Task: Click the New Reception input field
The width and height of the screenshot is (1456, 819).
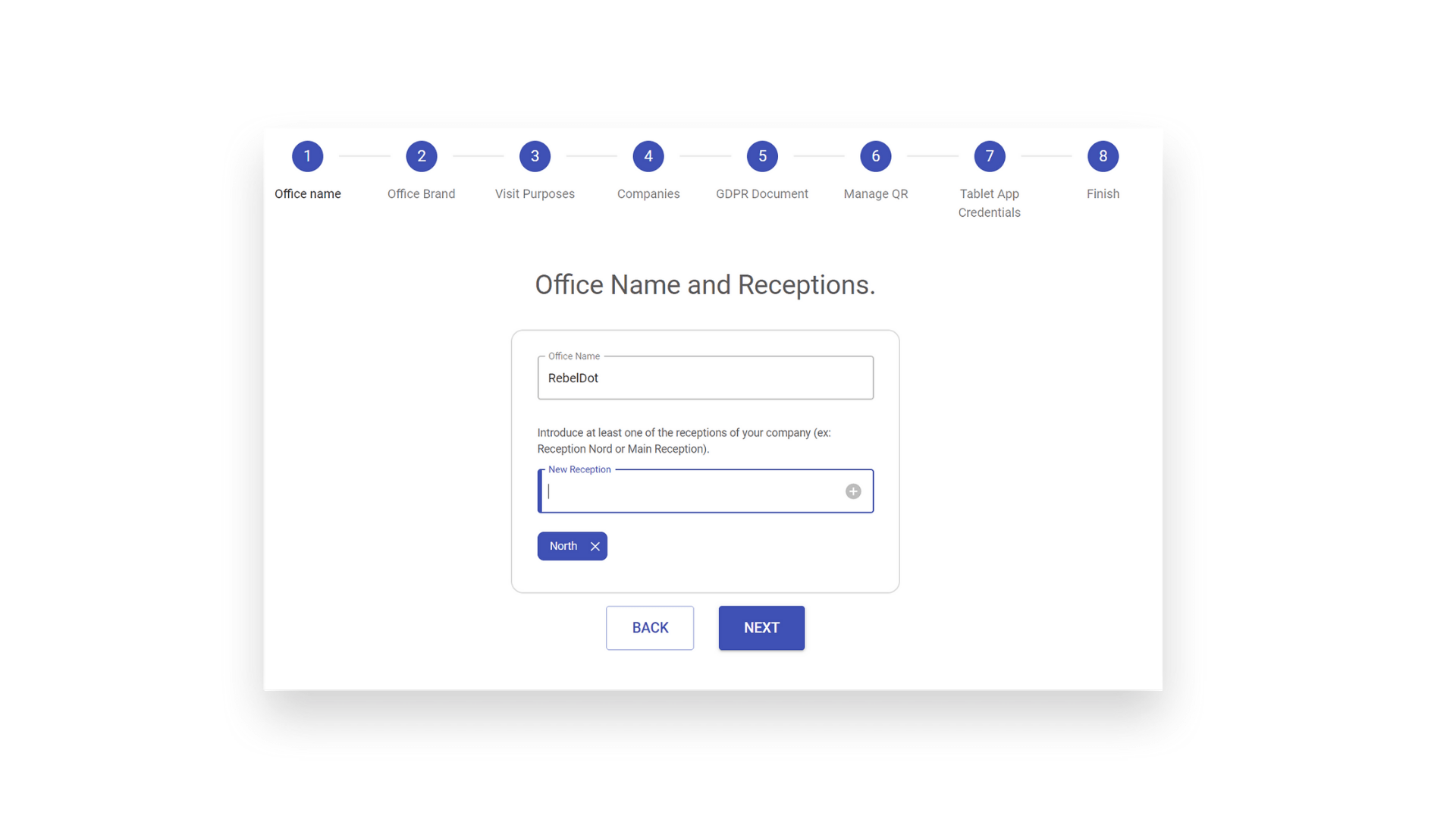Action: pyautogui.click(x=705, y=491)
